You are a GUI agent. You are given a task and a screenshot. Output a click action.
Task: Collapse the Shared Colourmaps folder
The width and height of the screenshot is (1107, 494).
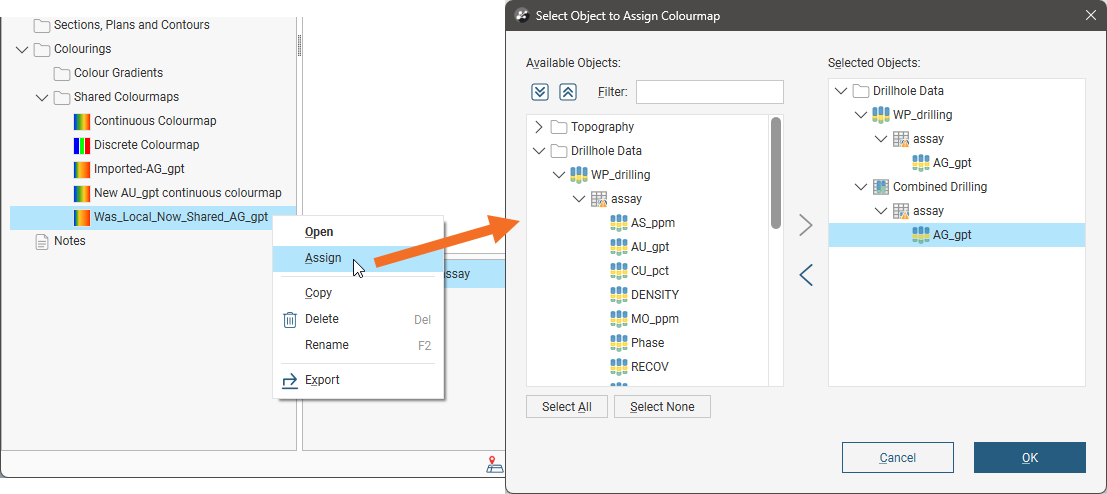pos(42,97)
